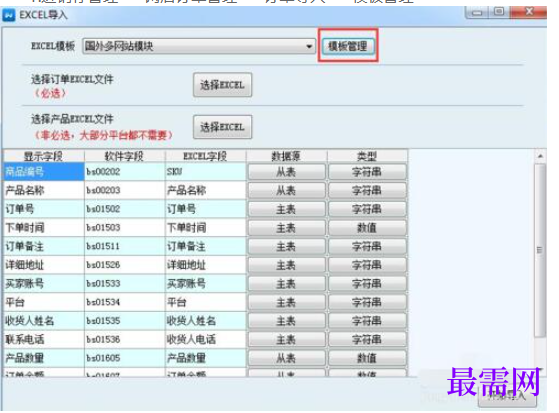The height and width of the screenshot is (413, 559).
Task: Click the bs00202 software field cell
Action: point(125,172)
